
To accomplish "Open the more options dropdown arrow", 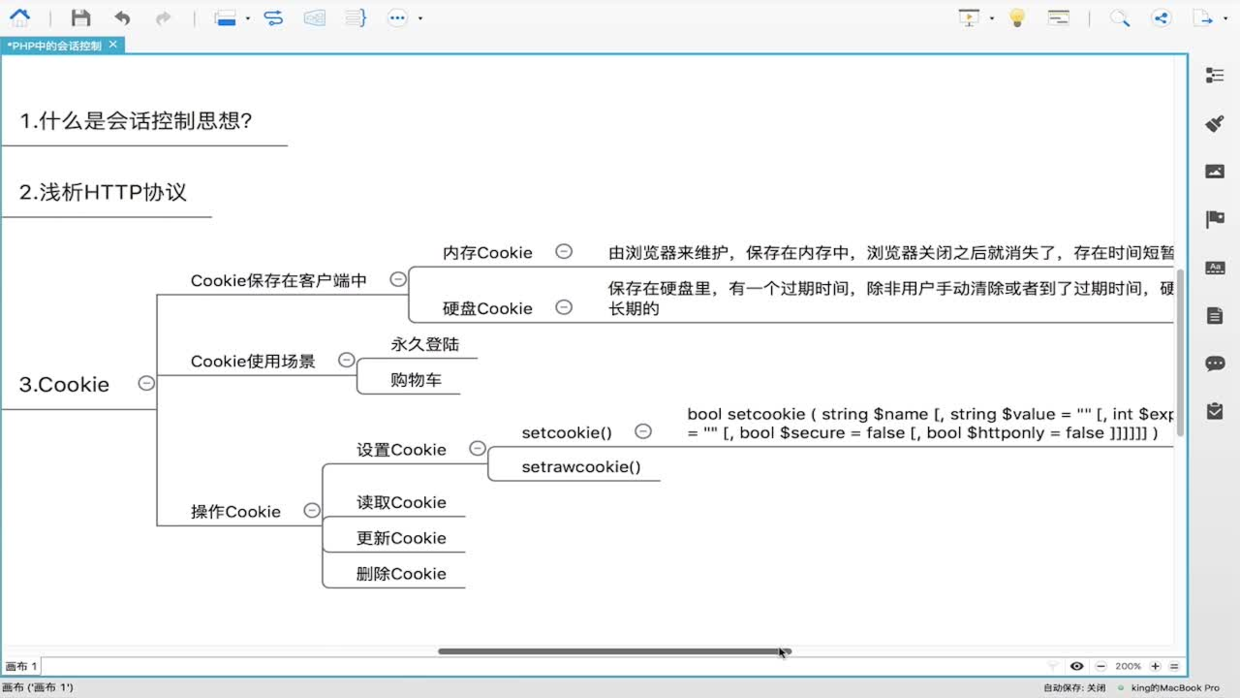I will coord(420,19).
